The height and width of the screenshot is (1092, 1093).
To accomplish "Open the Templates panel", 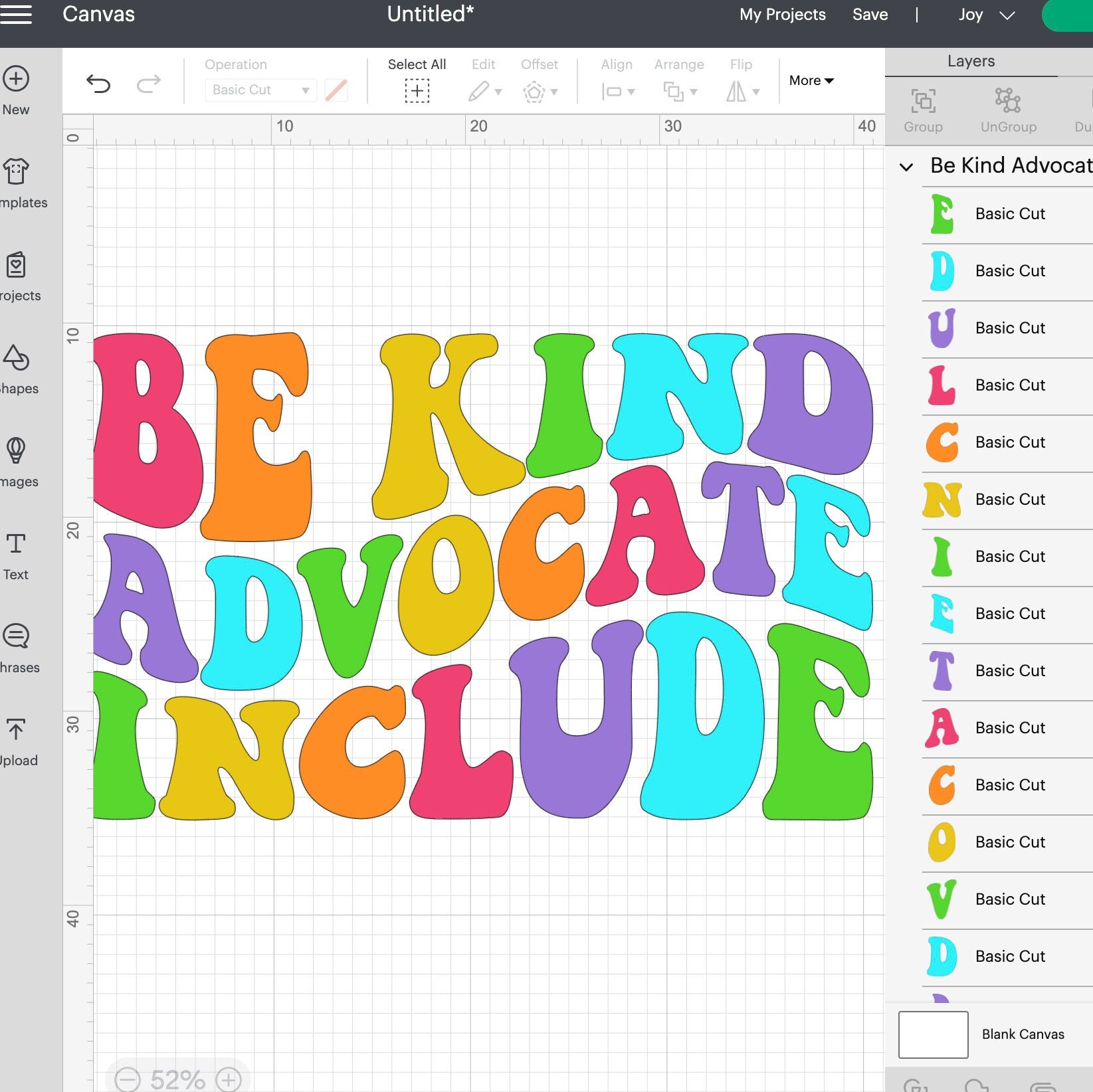I will coord(16,176).
